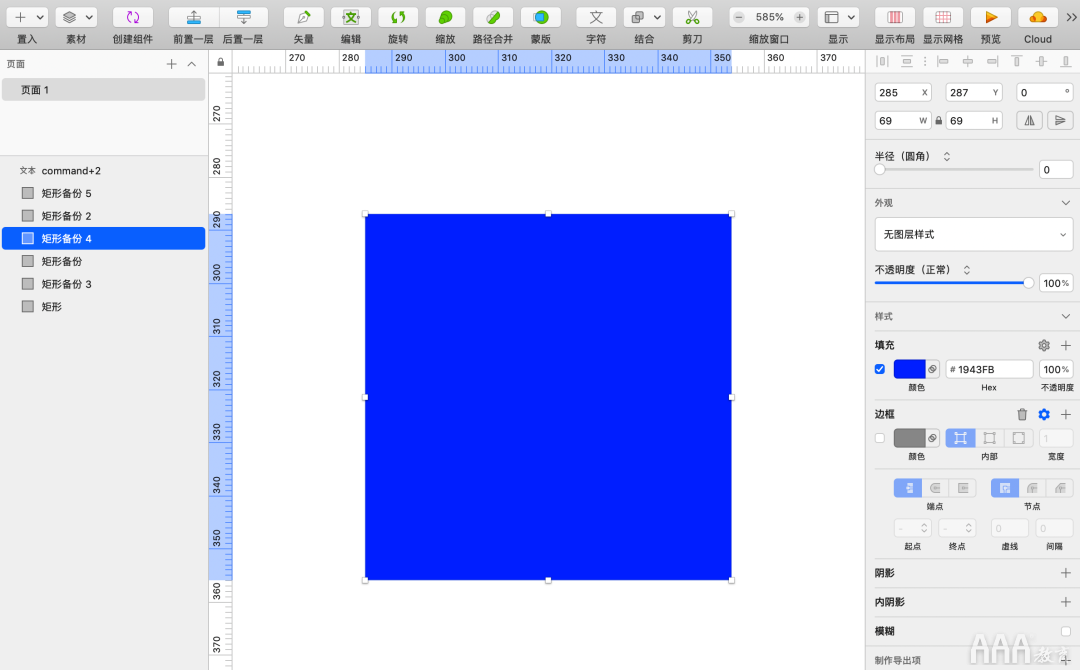Click the 蒙版 mask tool icon

pyautogui.click(x=541, y=17)
